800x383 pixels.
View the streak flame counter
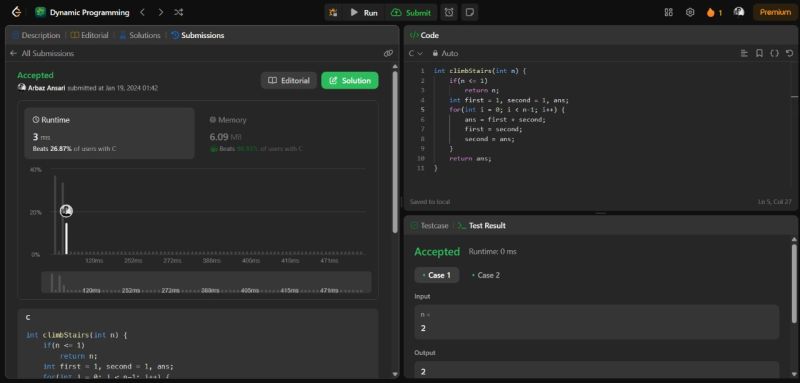click(x=714, y=13)
